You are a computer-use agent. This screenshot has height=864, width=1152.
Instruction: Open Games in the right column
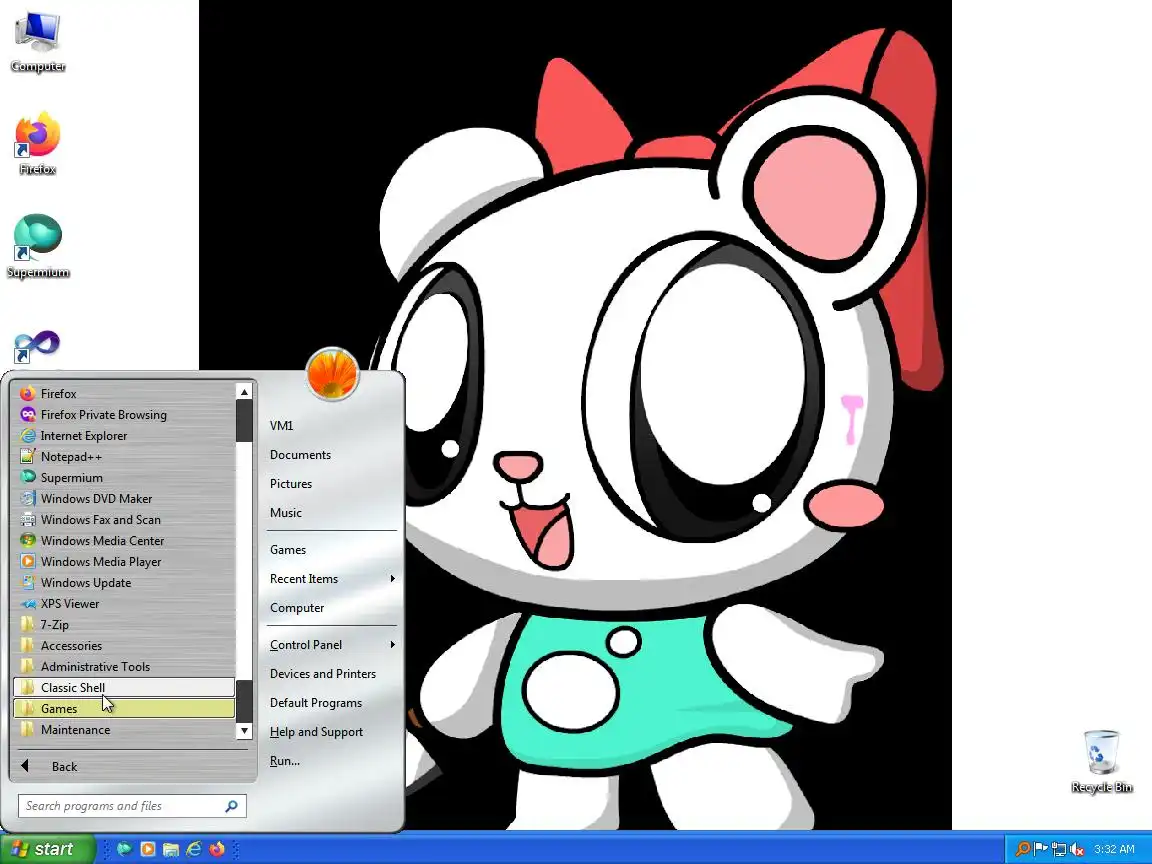[331, 550]
